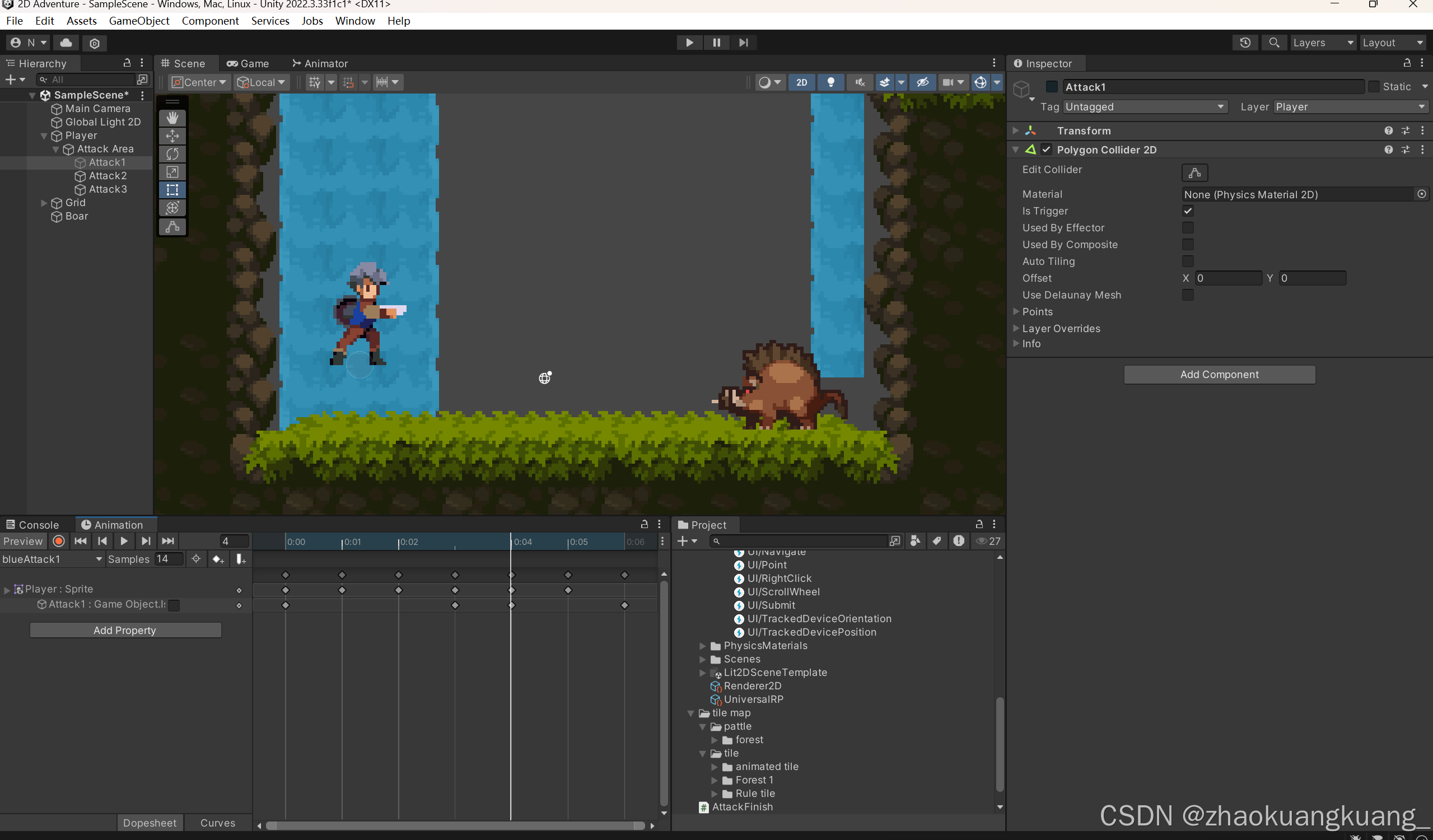Image resolution: width=1433 pixels, height=840 pixels.
Task: Enable animation recording with red record button
Action: (x=59, y=541)
